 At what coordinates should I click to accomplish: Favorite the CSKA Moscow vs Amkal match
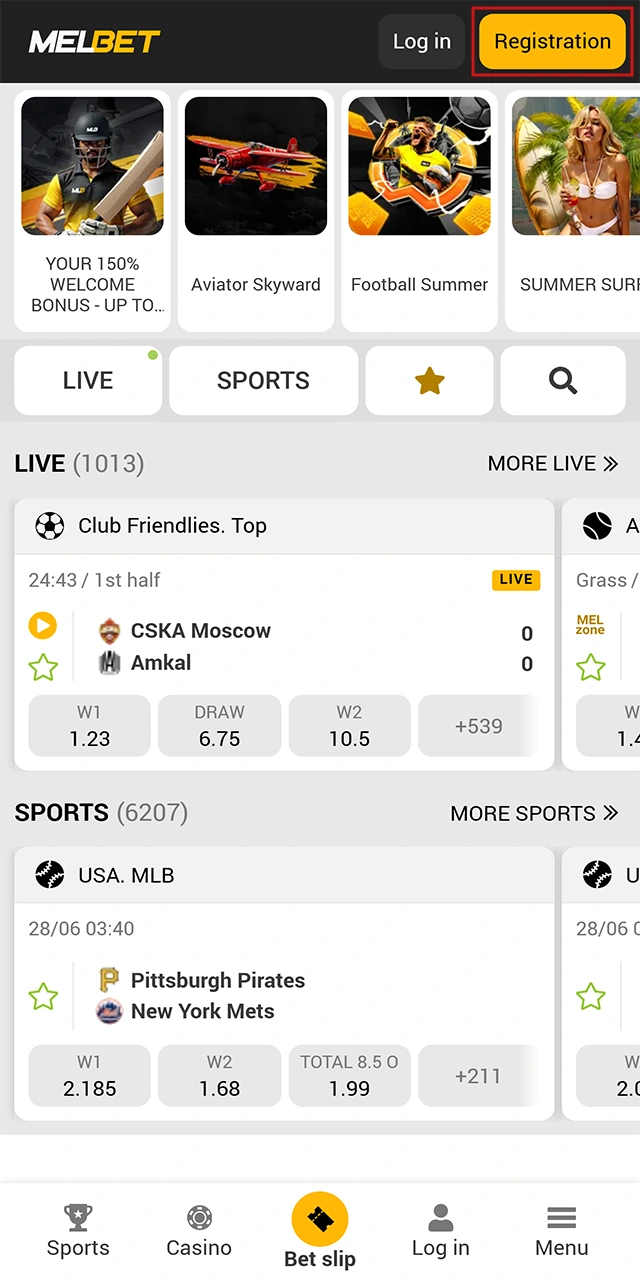(43, 667)
